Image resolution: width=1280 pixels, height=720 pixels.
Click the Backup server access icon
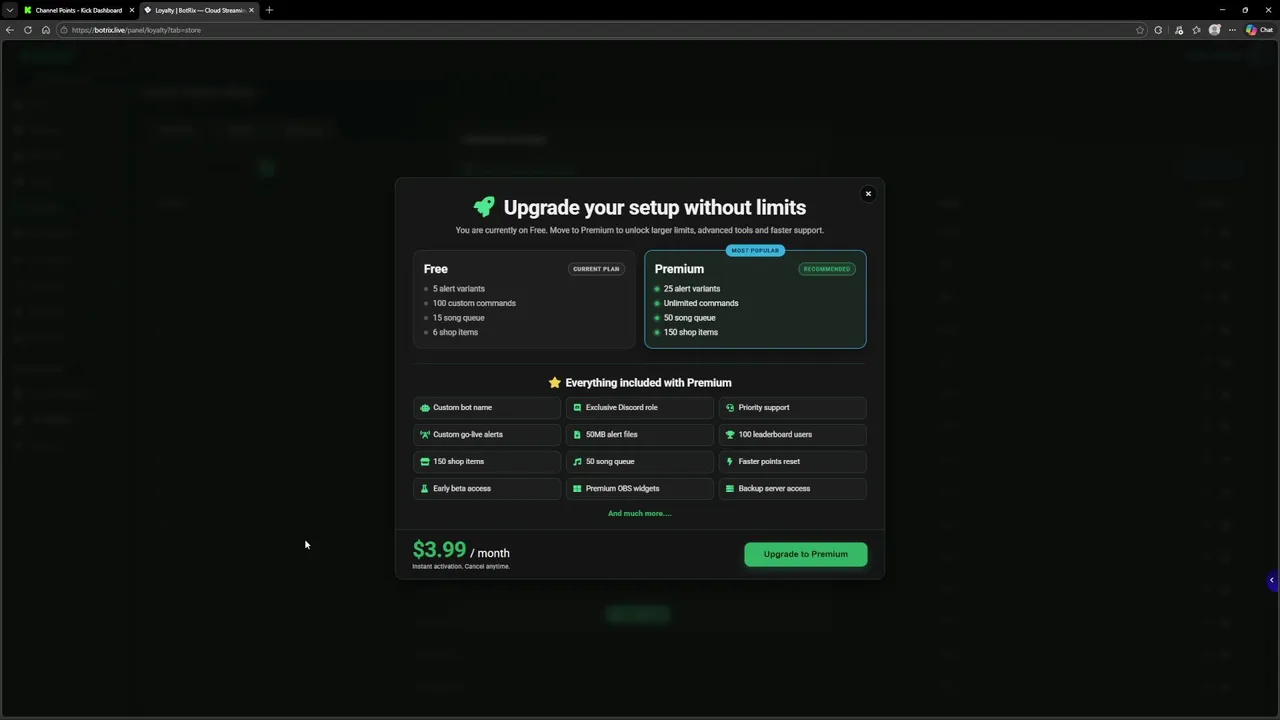tap(730, 489)
